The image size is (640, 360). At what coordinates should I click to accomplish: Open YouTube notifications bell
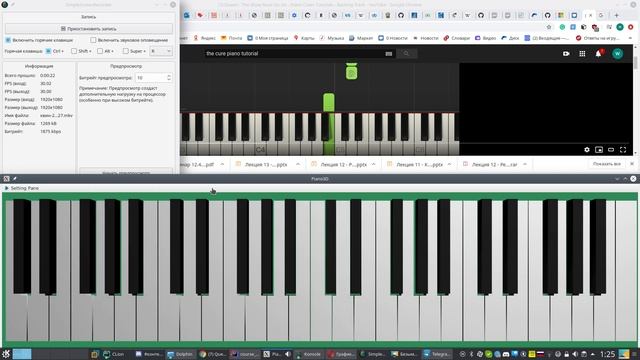(x=598, y=53)
